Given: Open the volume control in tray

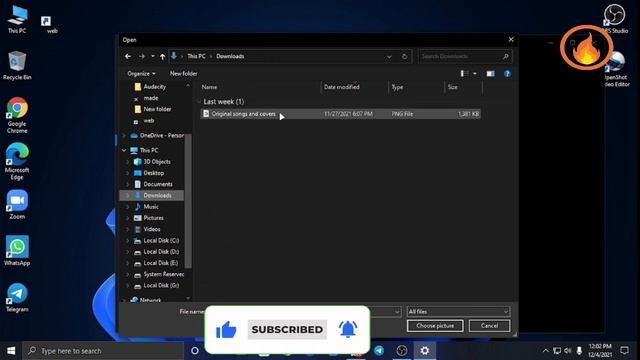Looking at the screenshot, I should [x=568, y=351].
